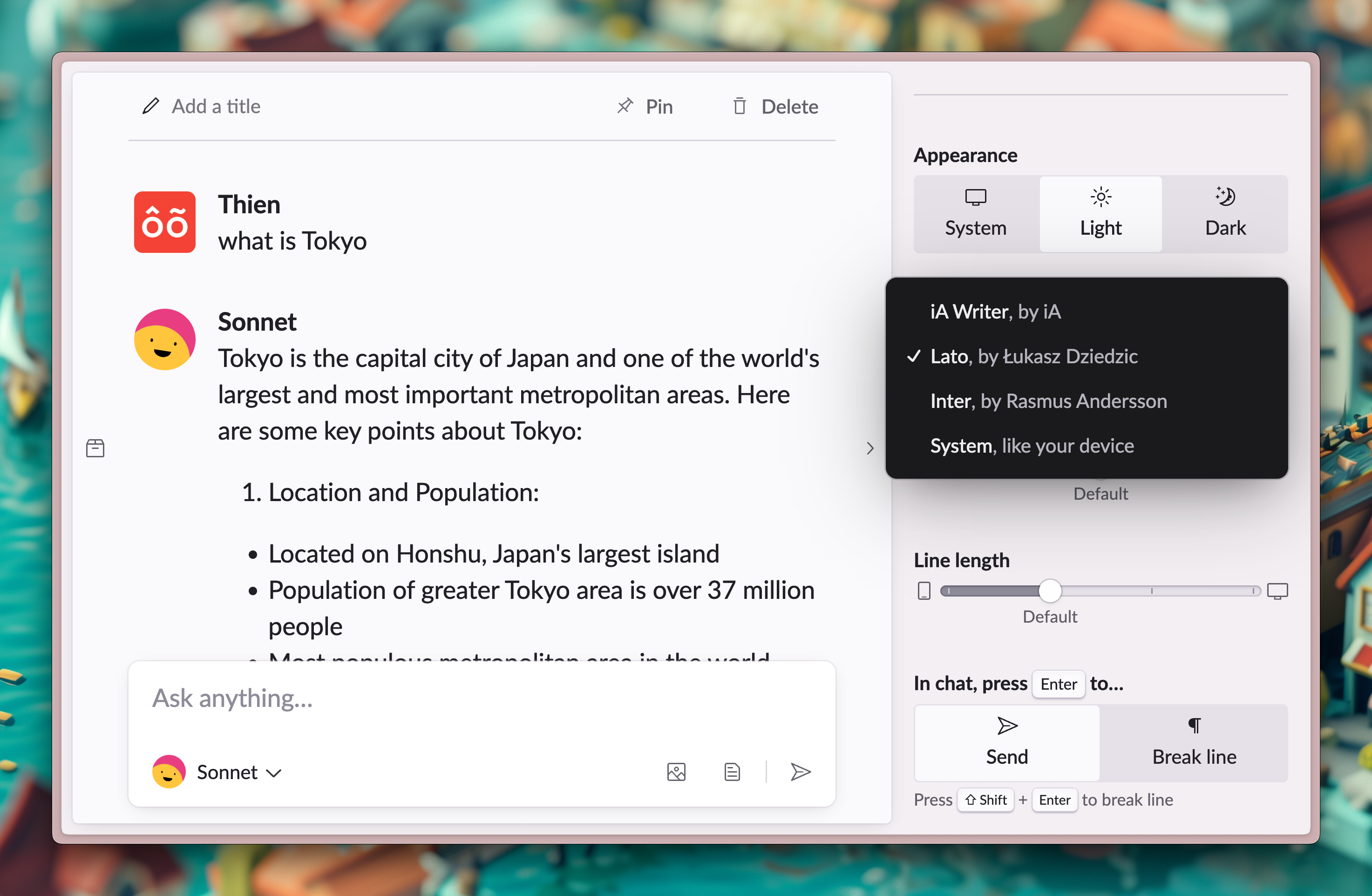Collapse the settings panel with the right chevron
This screenshot has height=896, width=1372.
[870, 448]
